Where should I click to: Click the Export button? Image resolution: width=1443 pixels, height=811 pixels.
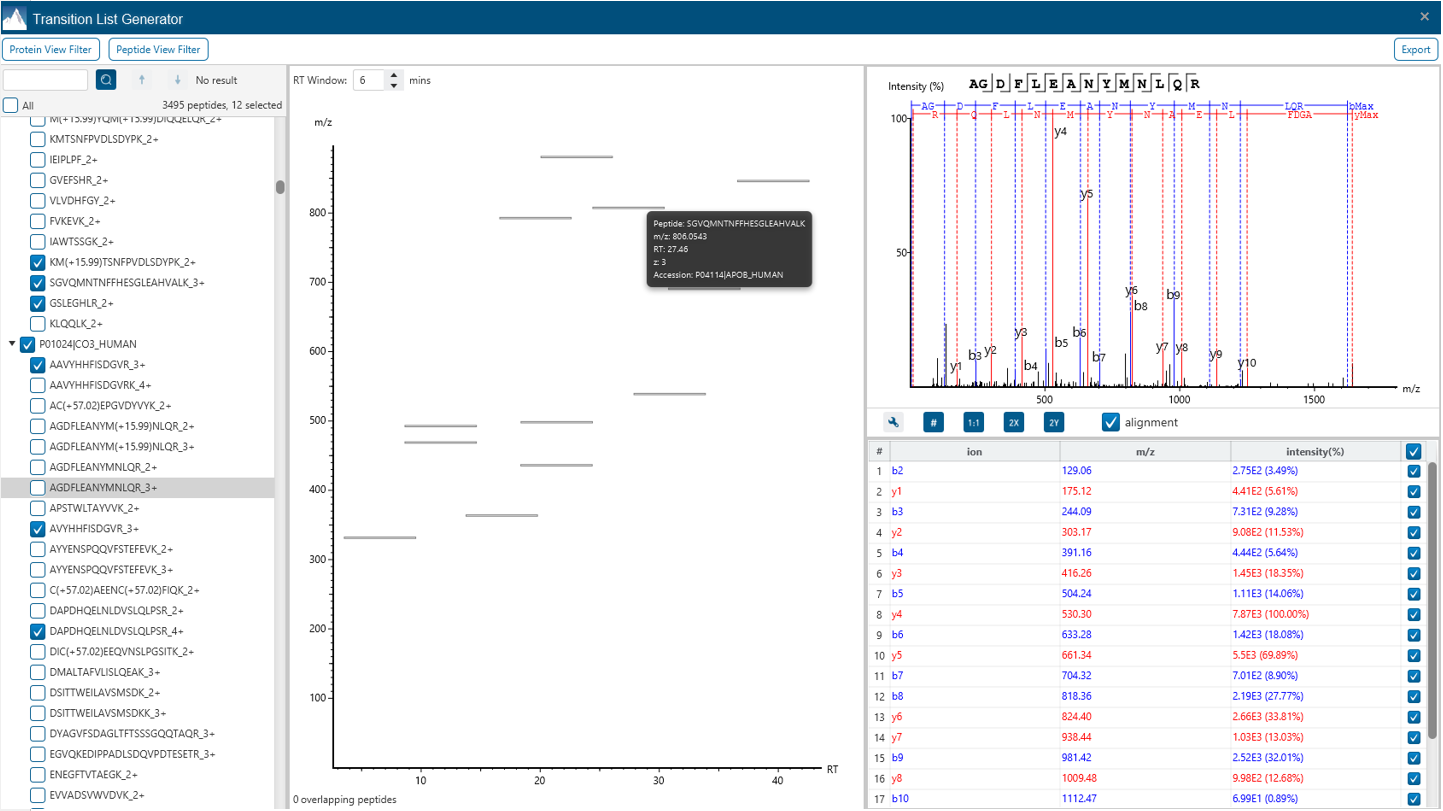(1415, 49)
